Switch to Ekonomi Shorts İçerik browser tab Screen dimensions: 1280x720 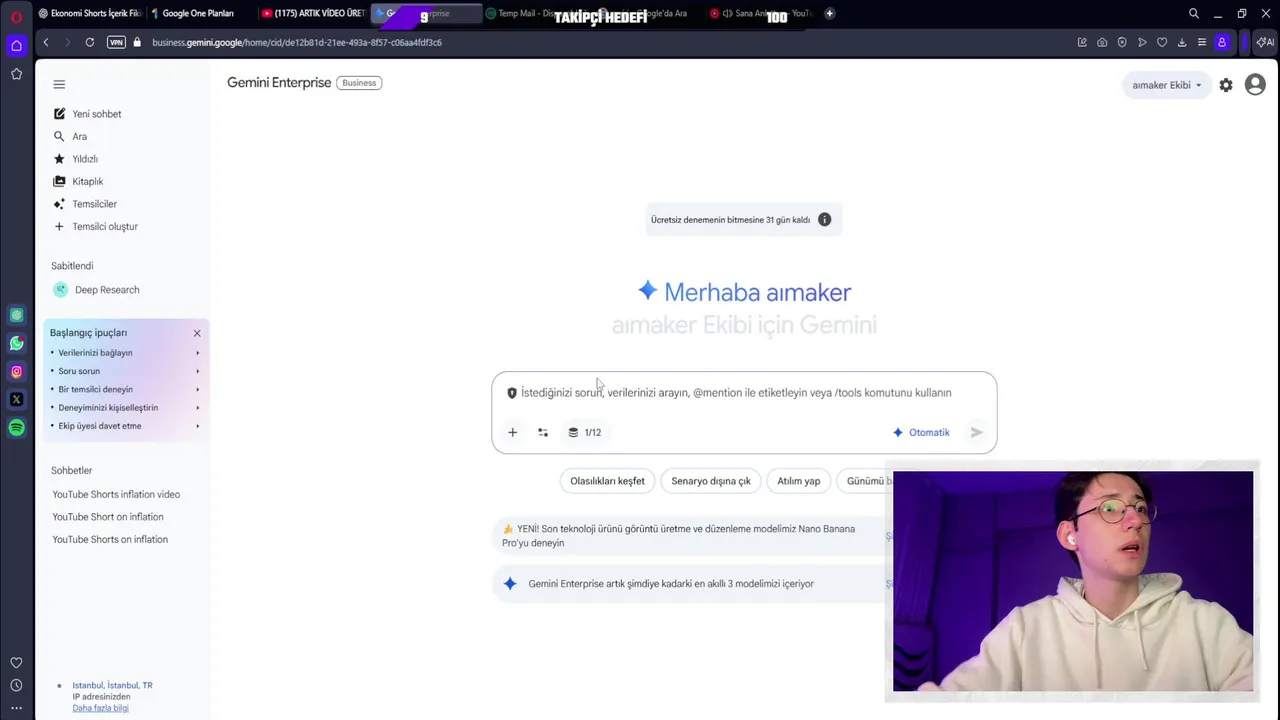pyautogui.click(x=90, y=14)
